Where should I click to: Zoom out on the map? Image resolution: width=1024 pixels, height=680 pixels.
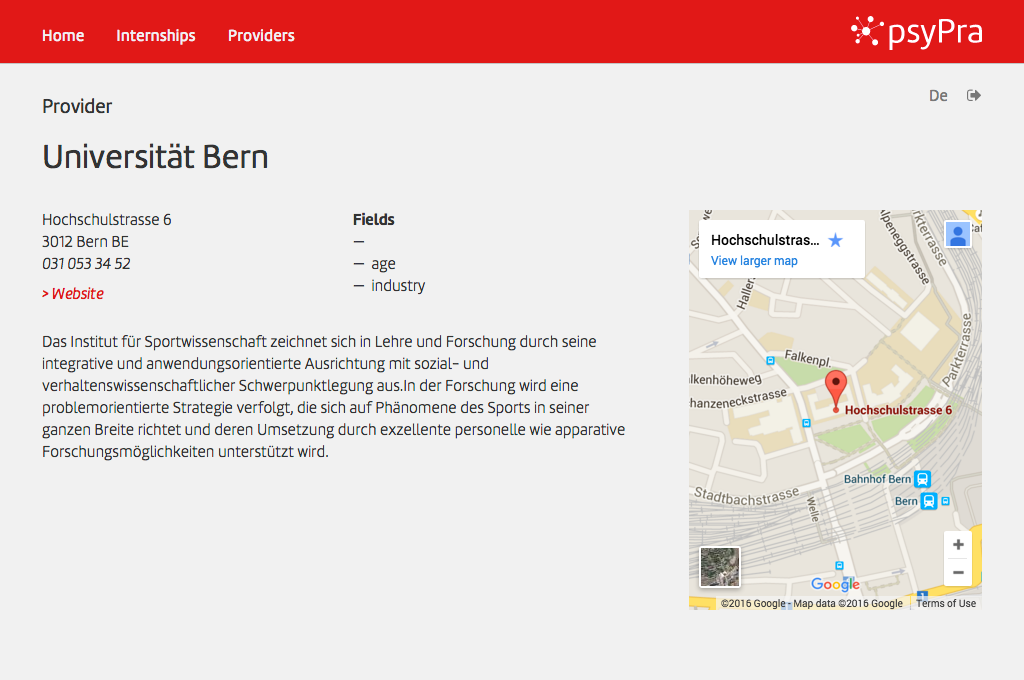[x=958, y=572]
